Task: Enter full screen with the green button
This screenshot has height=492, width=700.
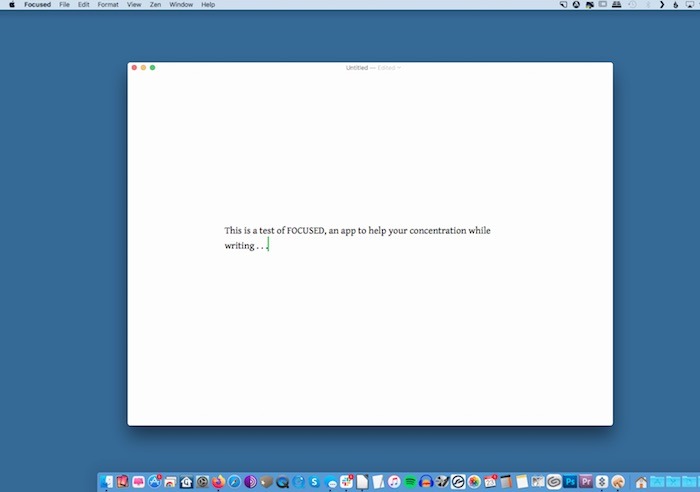Action: coord(153,67)
